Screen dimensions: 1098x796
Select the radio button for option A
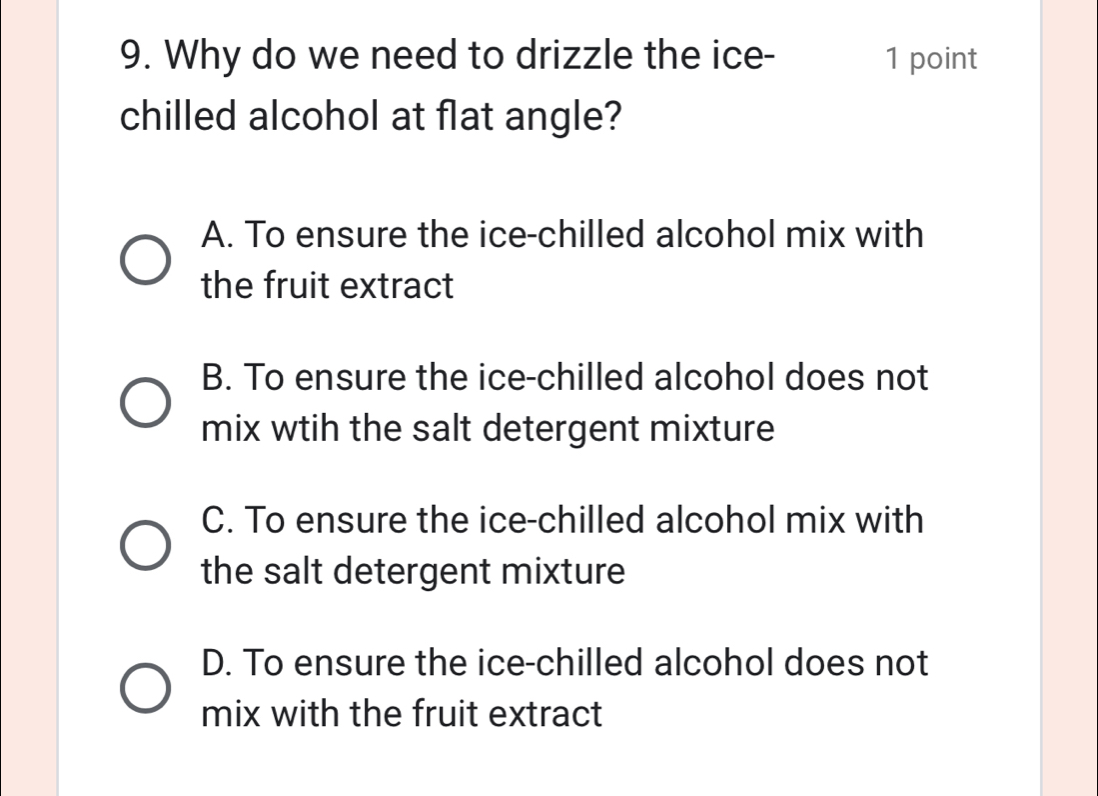(x=145, y=260)
